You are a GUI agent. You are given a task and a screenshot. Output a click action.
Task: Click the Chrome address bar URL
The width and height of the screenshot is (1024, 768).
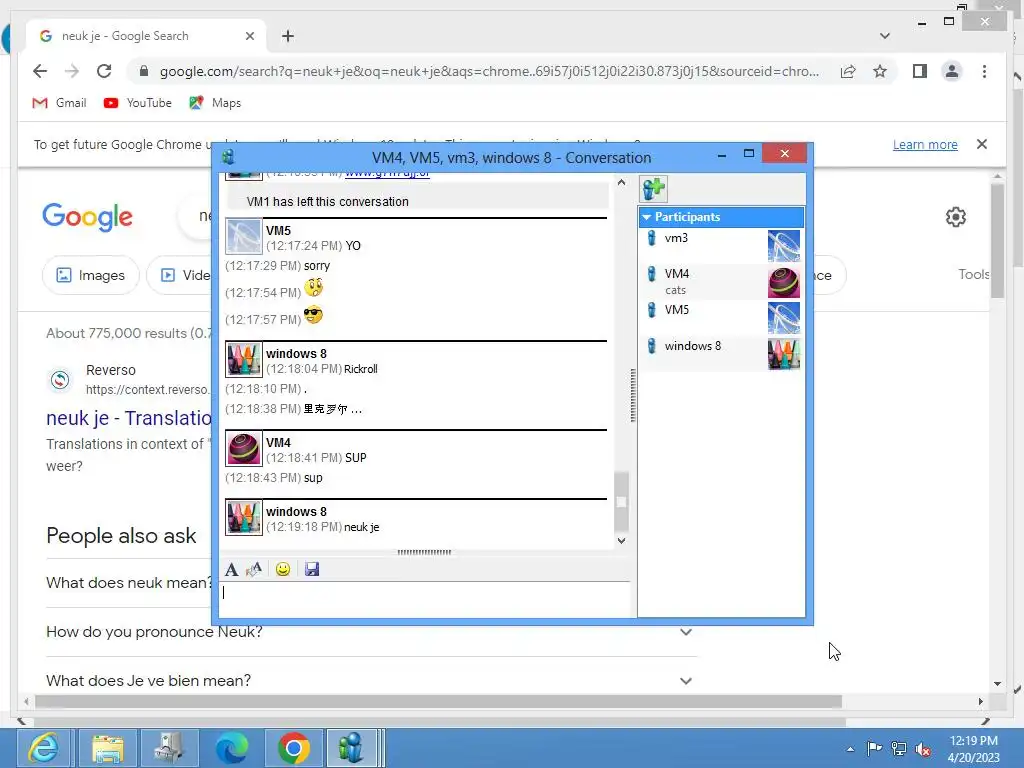(x=489, y=71)
